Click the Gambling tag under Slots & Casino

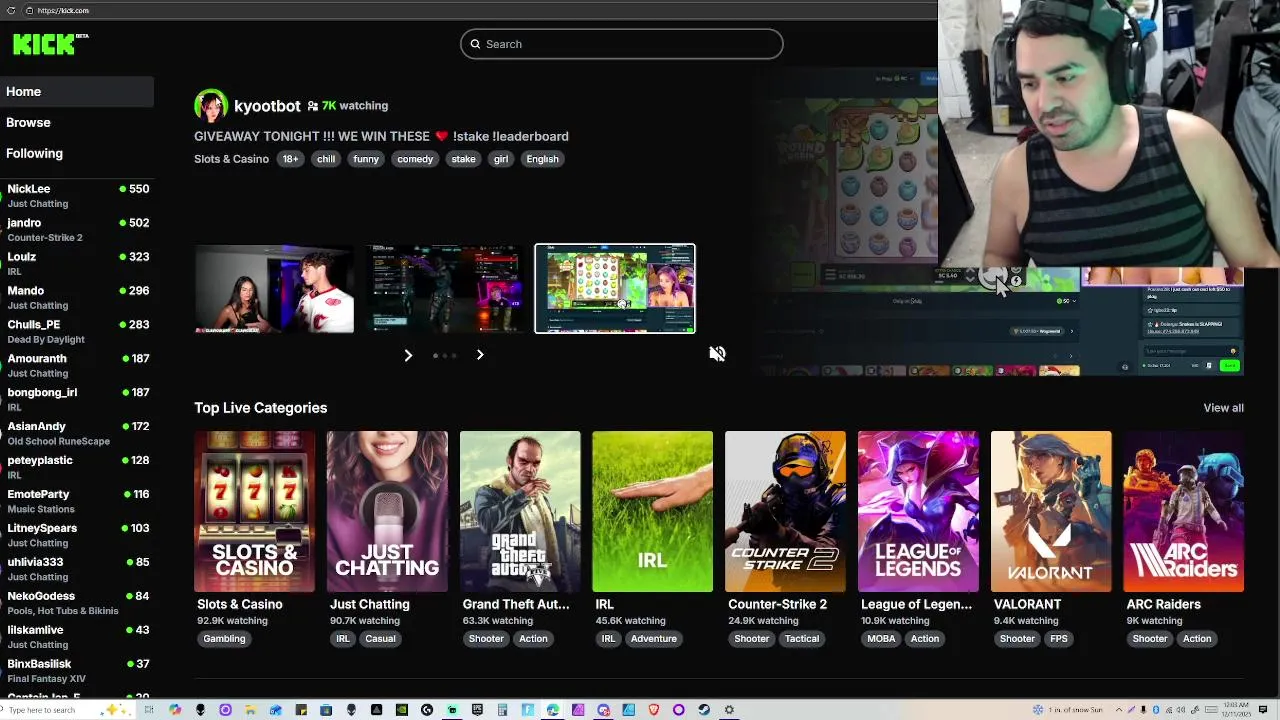pos(224,639)
